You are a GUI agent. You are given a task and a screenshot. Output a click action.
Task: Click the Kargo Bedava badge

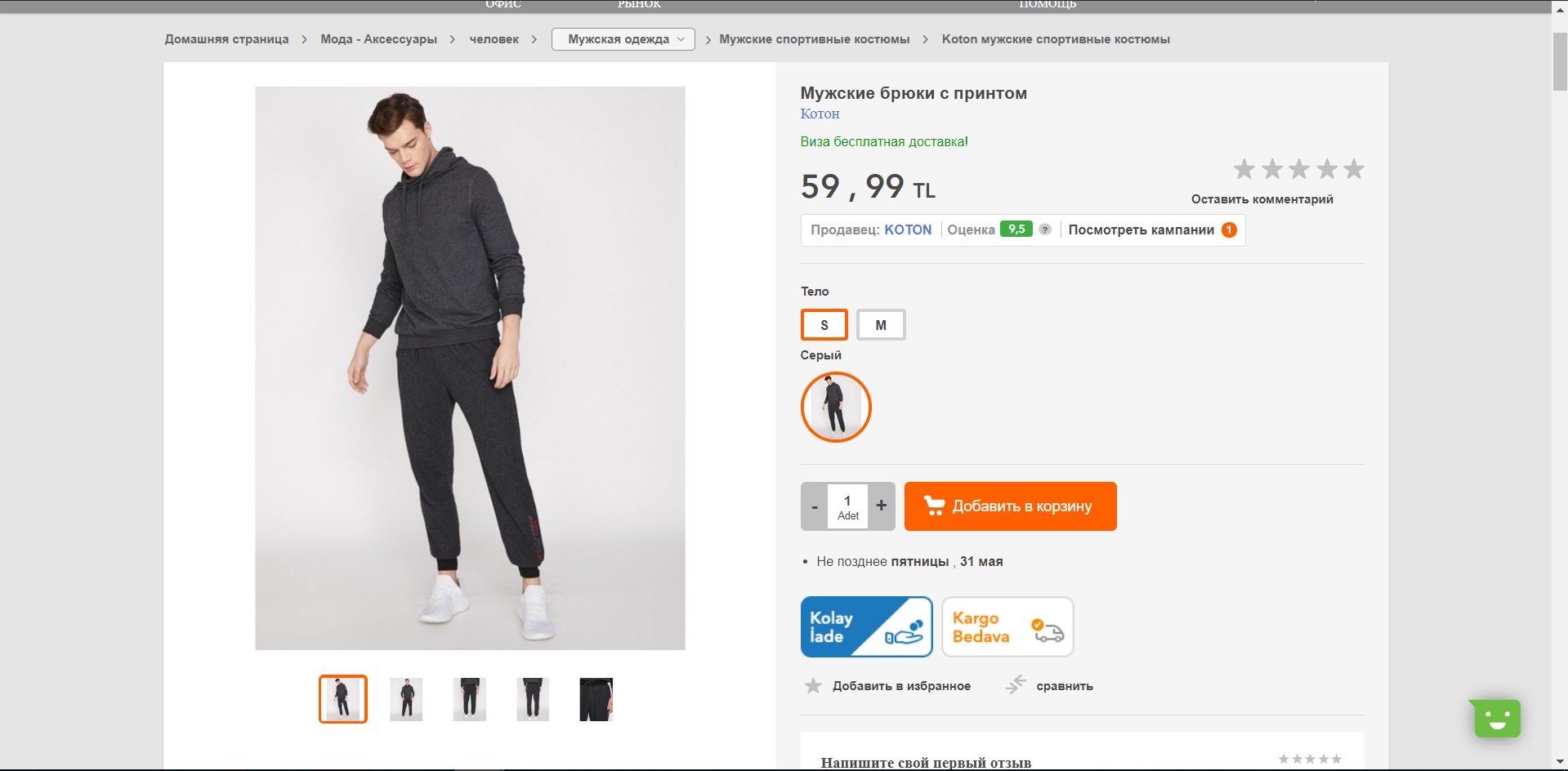coord(1007,627)
